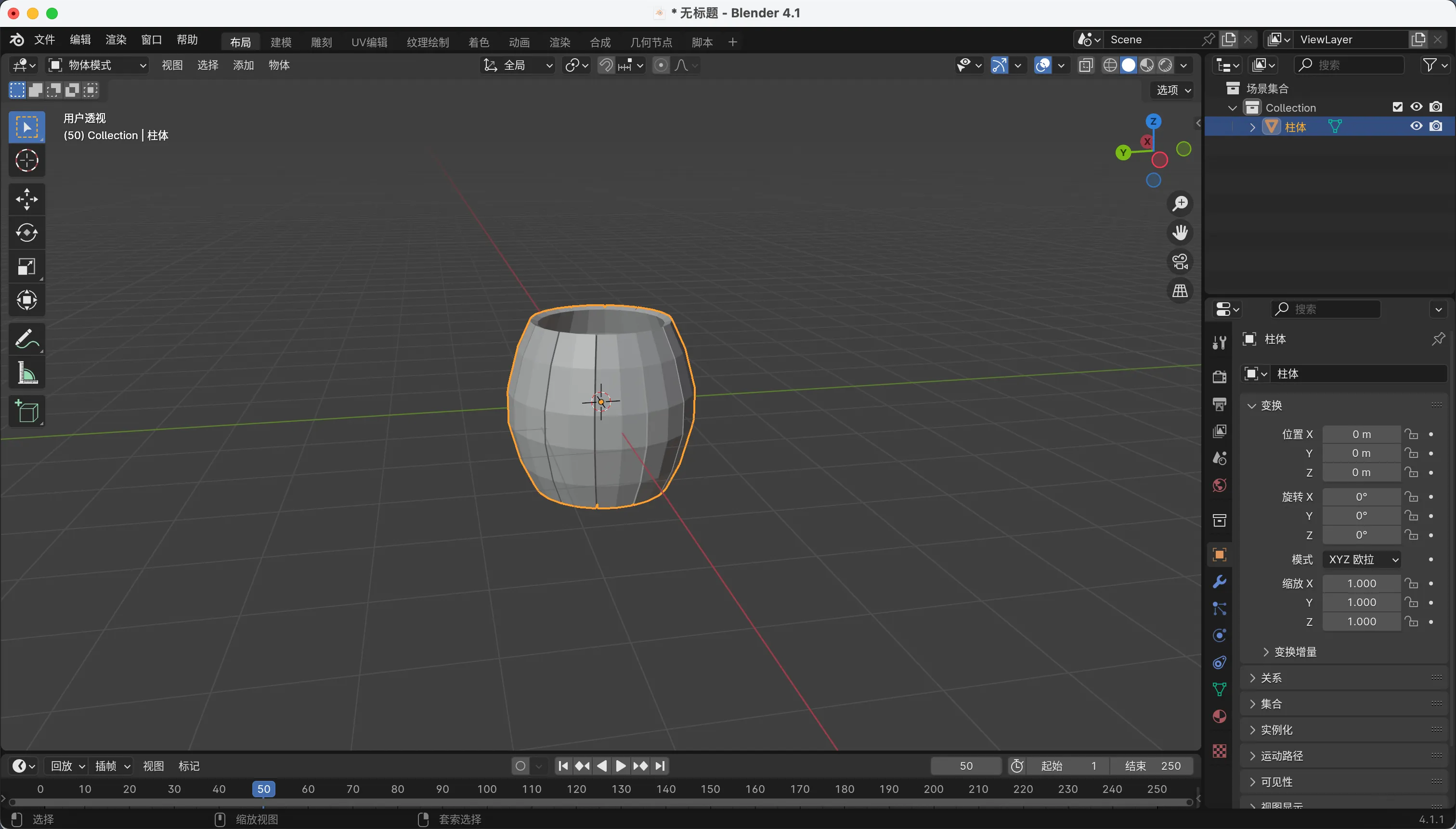Switch to the 建模 workspace tab
The height and width of the screenshot is (829, 1456).
pos(281,42)
